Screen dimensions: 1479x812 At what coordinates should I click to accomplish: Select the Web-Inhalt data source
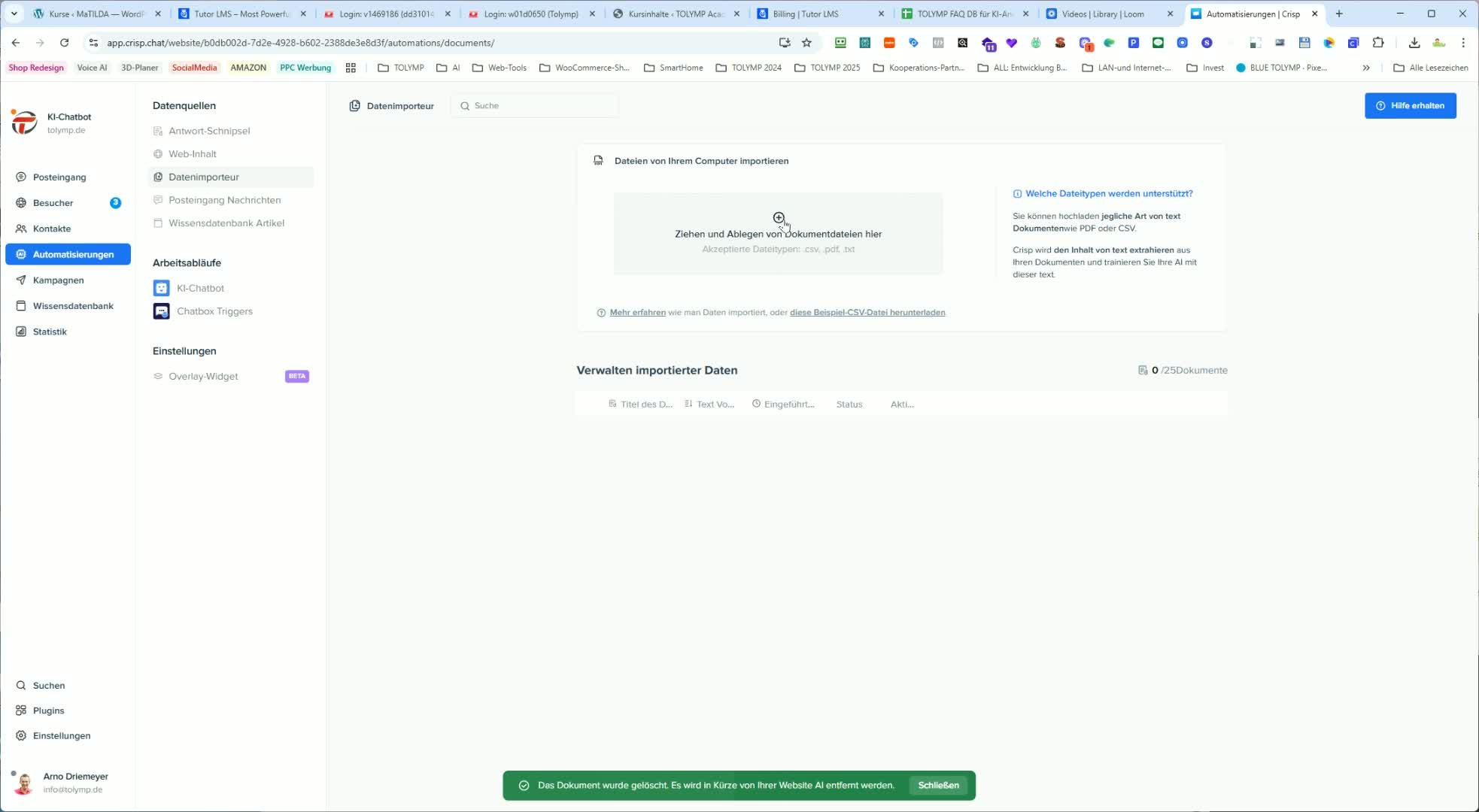[x=193, y=154]
